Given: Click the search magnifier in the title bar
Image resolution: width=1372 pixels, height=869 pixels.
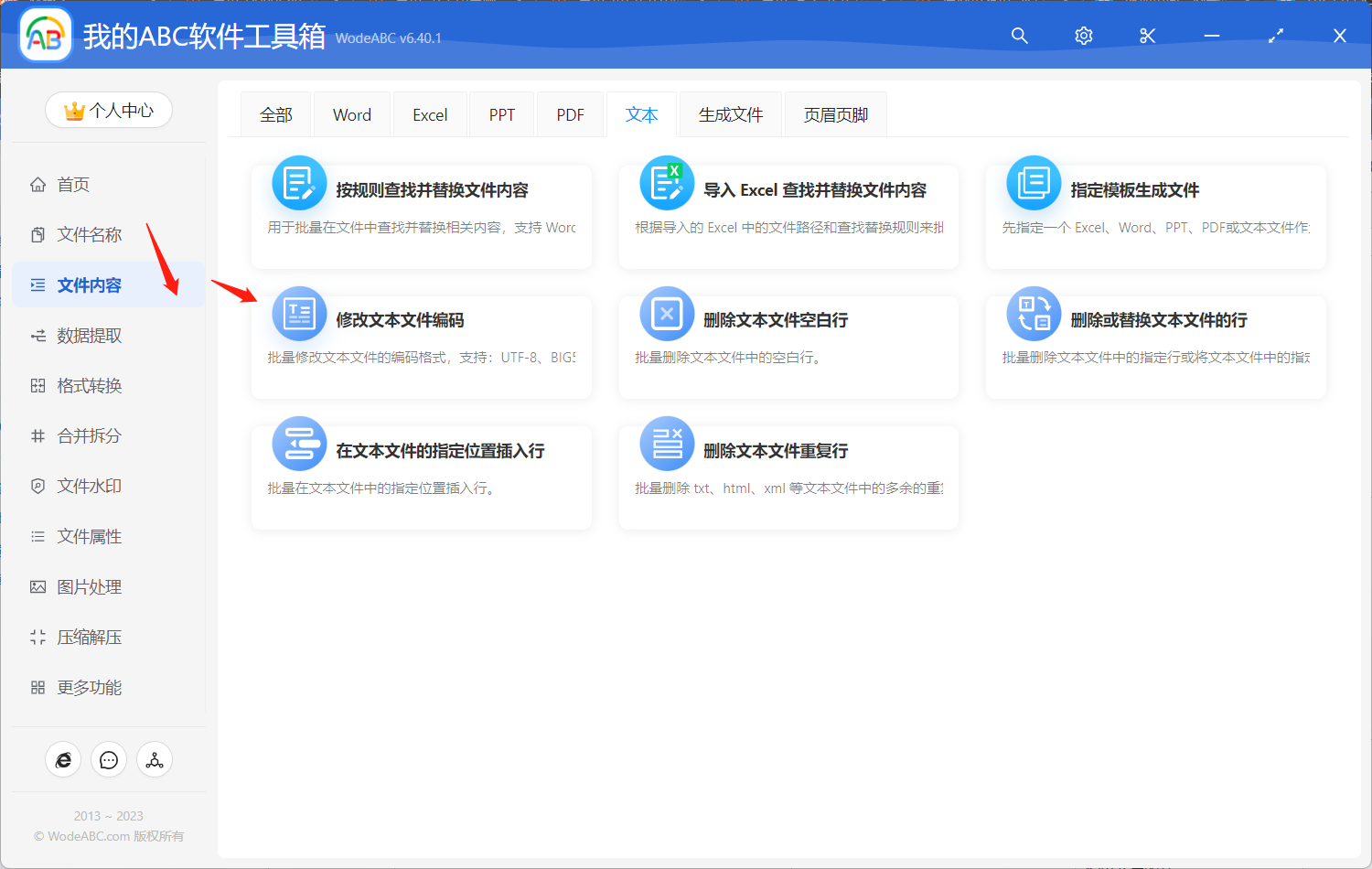Looking at the screenshot, I should tap(1019, 36).
